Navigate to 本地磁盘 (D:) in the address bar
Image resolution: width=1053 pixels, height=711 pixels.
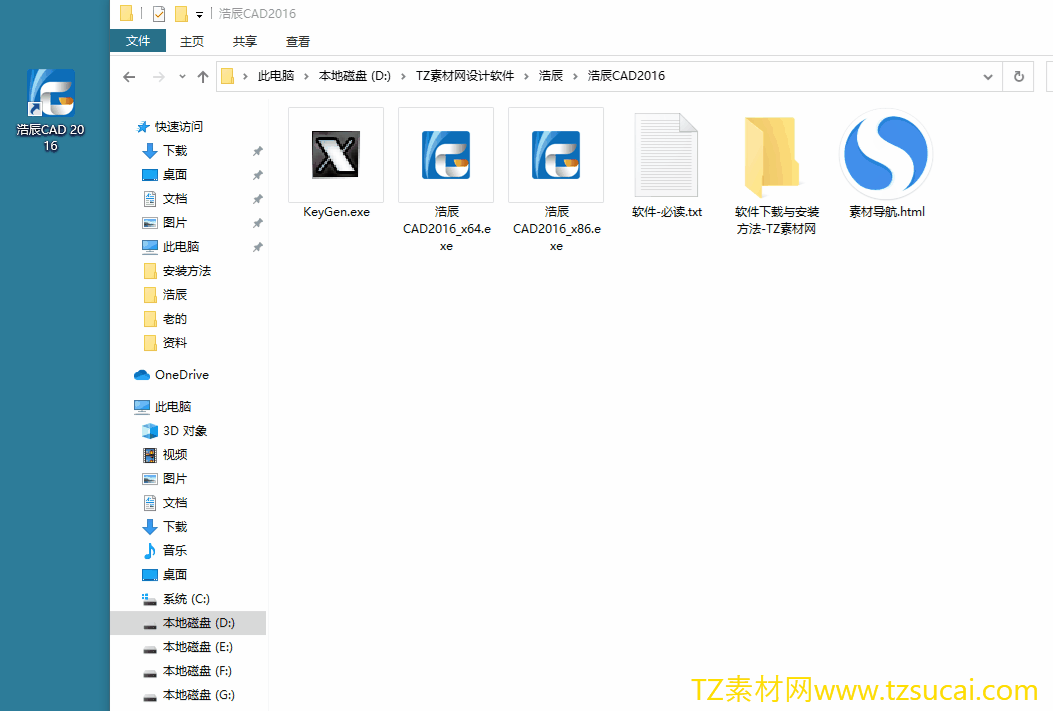tap(355, 76)
